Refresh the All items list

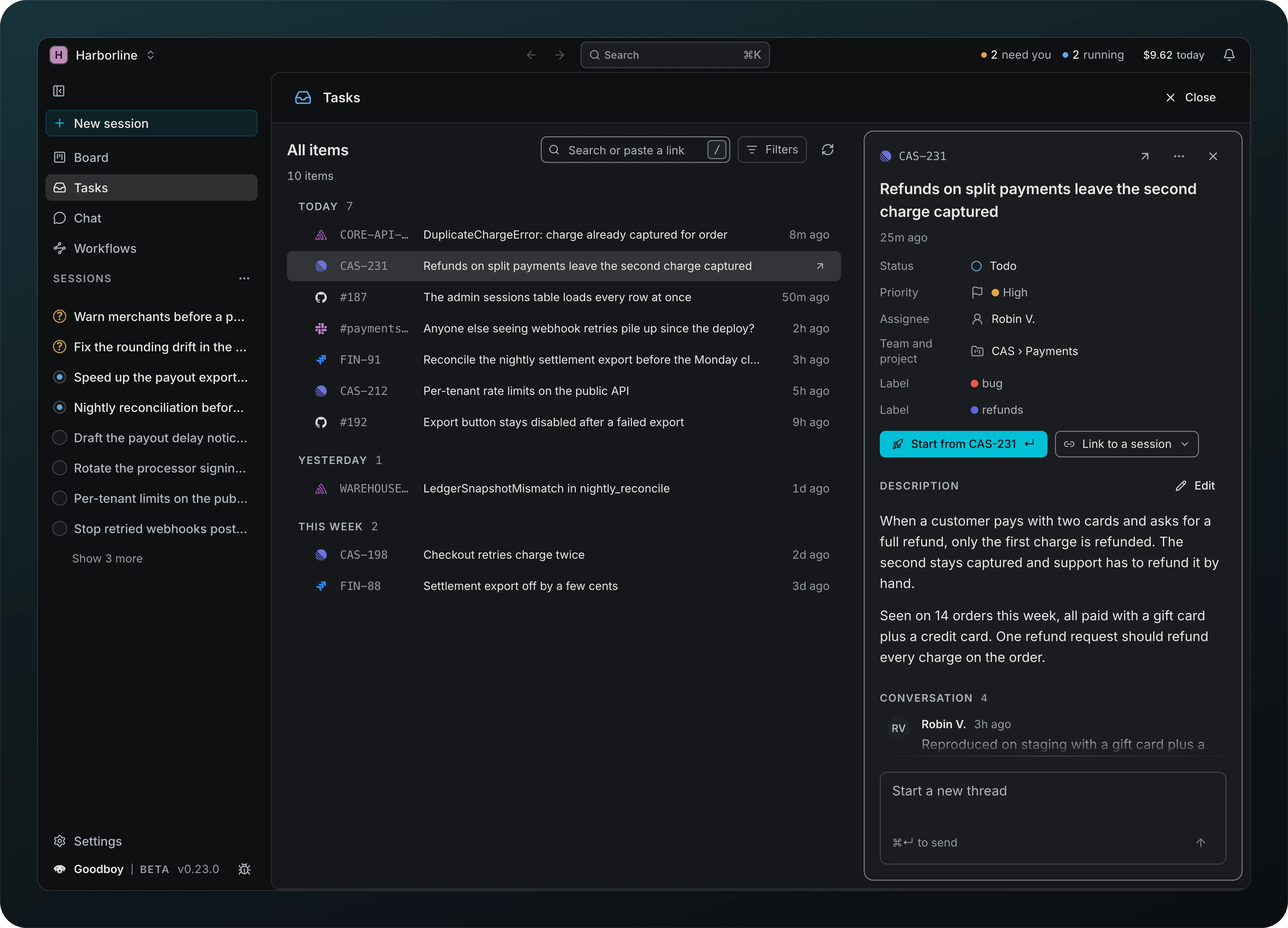(x=827, y=150)
